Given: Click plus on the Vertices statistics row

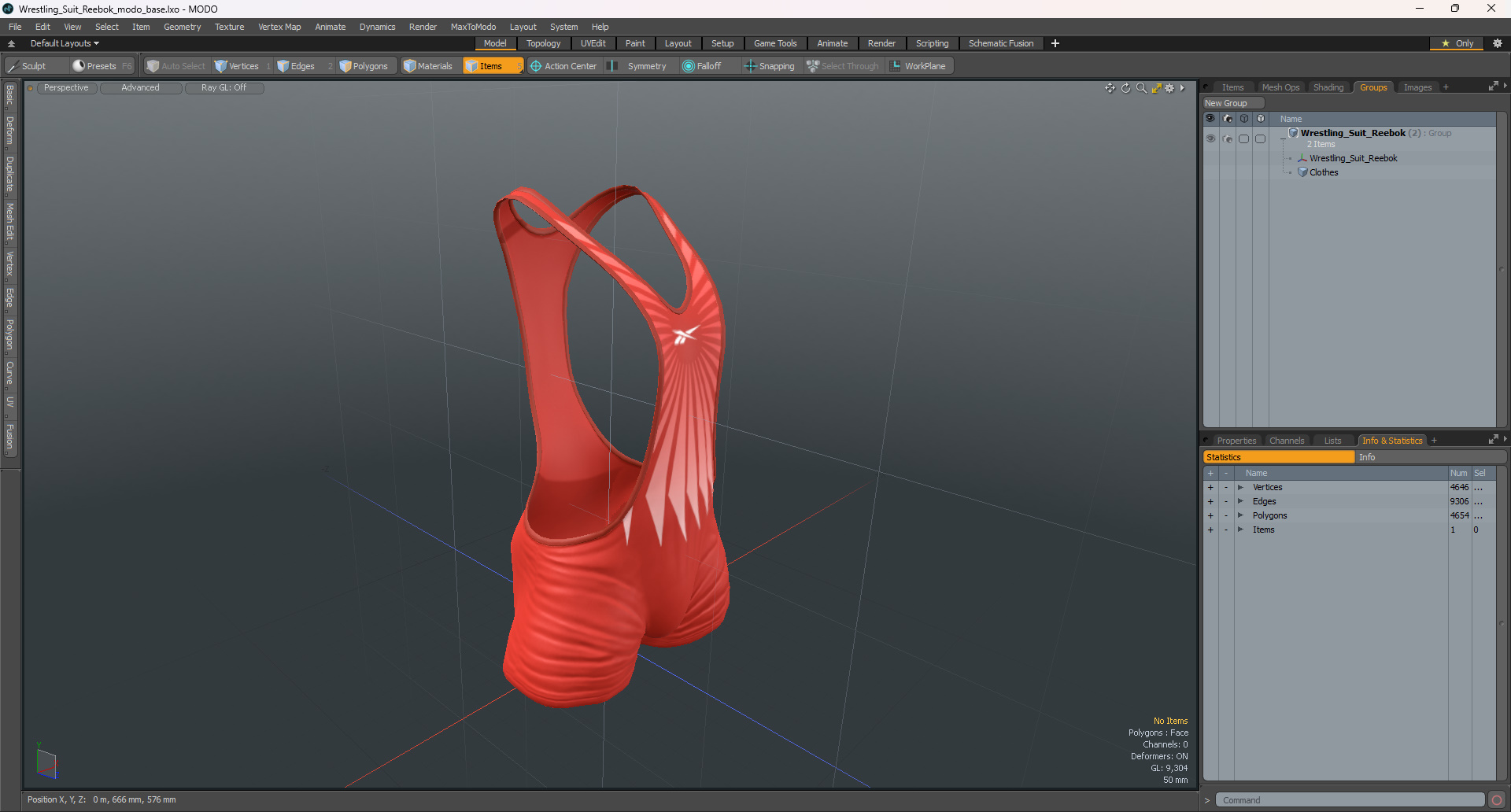Looking at the screenshot, I should pyautogui.click(x=1210, y=488).
